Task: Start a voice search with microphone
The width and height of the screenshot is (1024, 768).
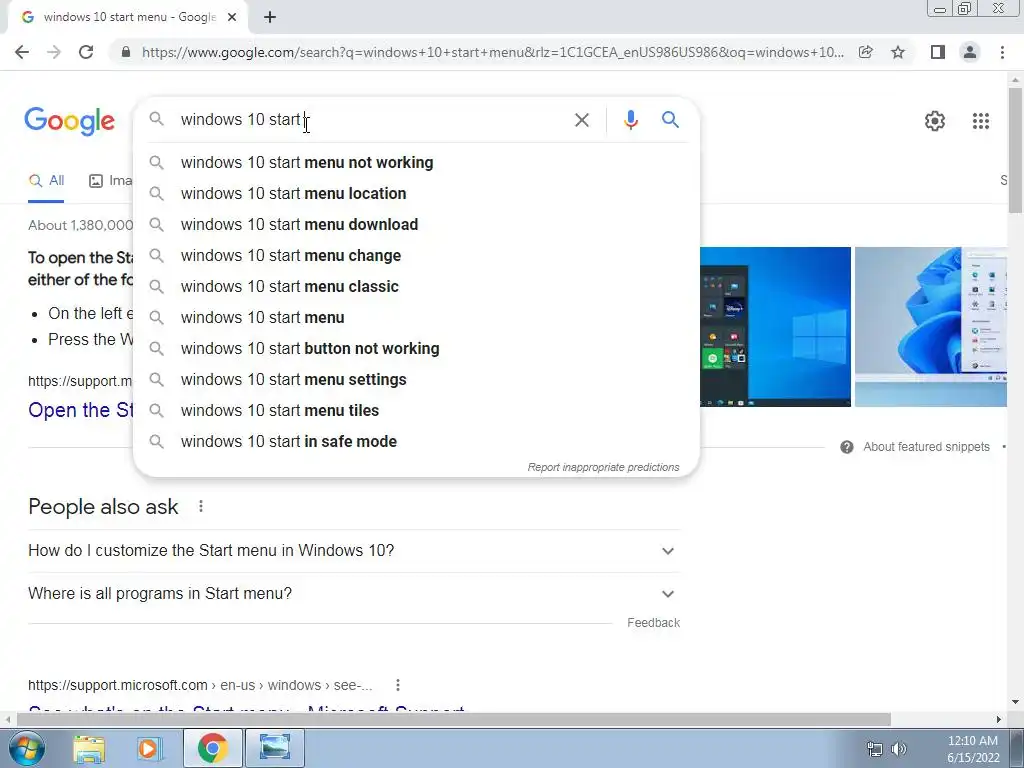Action: pos(630,120)
